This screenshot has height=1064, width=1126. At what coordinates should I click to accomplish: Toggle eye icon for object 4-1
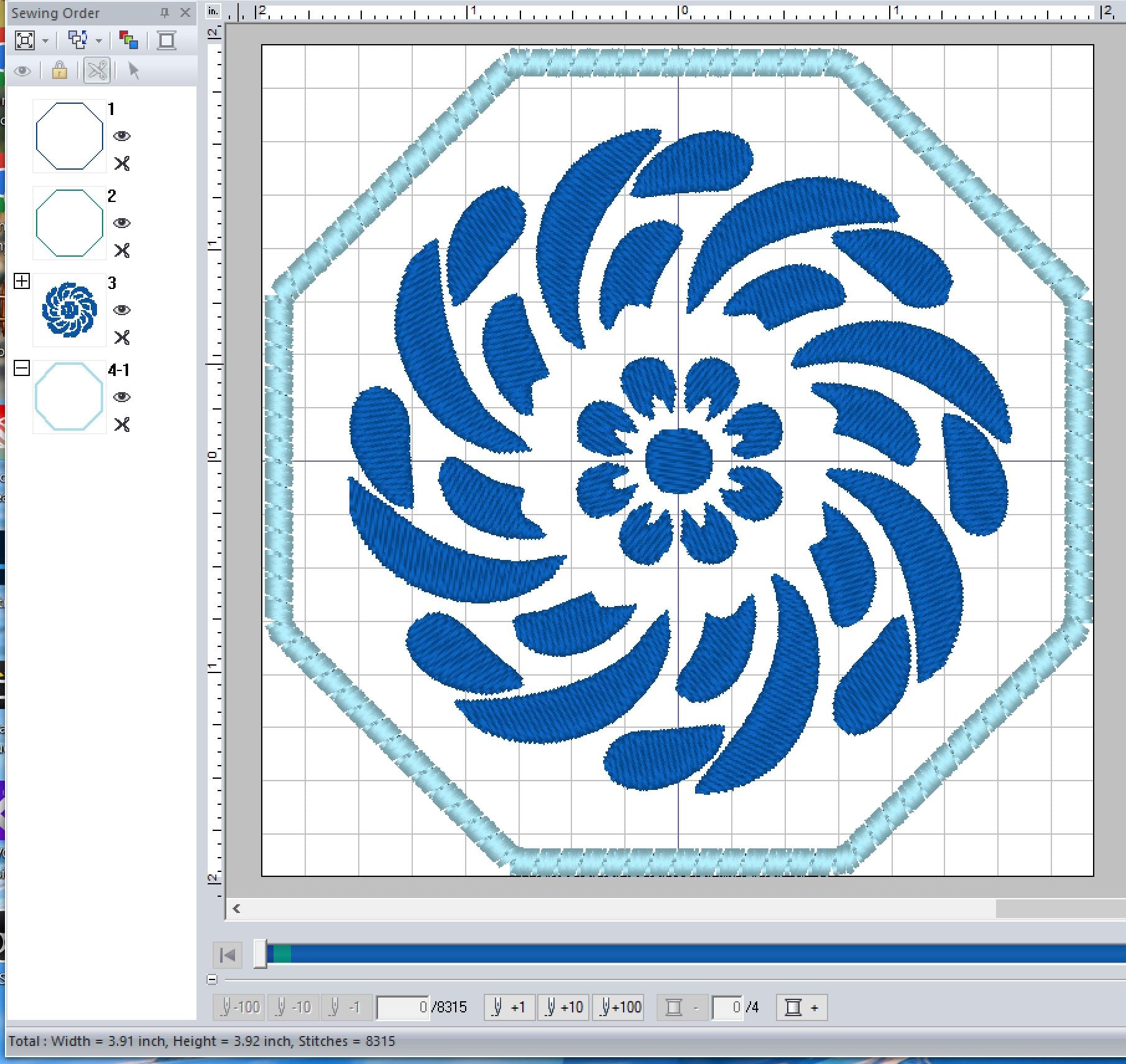[122, 397]
